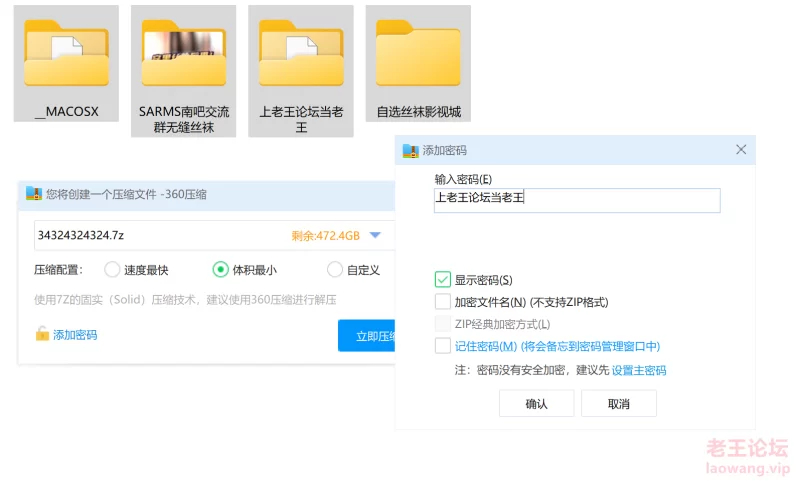Click the 压缩配置 label
This screenshot has height=481, width=800.
point(58,270)
